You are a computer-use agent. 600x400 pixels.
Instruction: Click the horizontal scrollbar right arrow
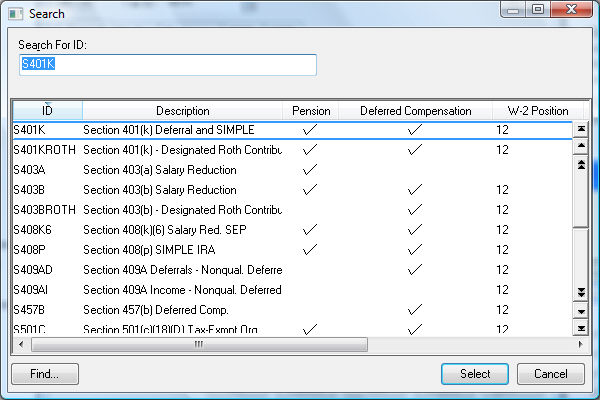(563, 344)
